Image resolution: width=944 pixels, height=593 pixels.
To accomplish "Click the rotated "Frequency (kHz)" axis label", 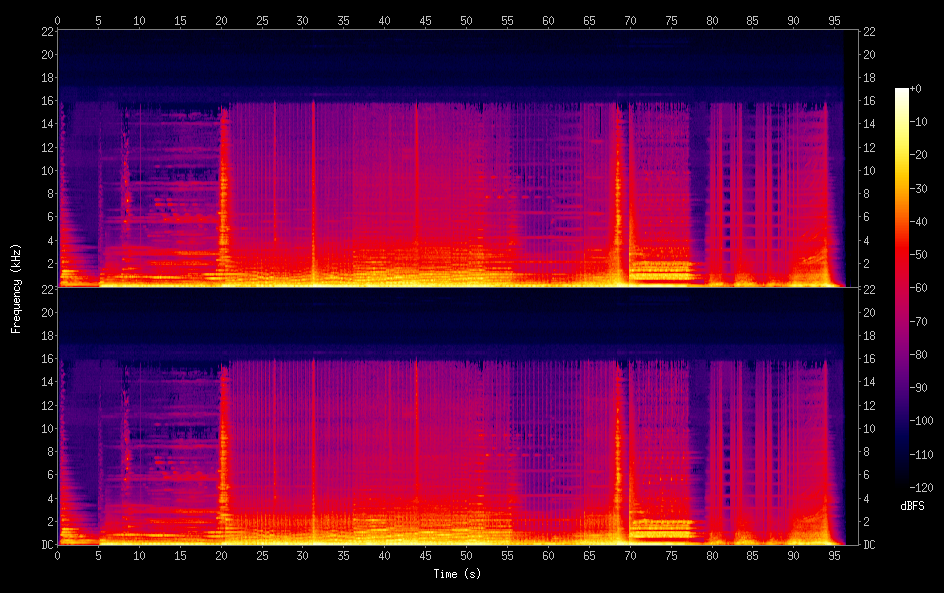I will pos(16,288).
